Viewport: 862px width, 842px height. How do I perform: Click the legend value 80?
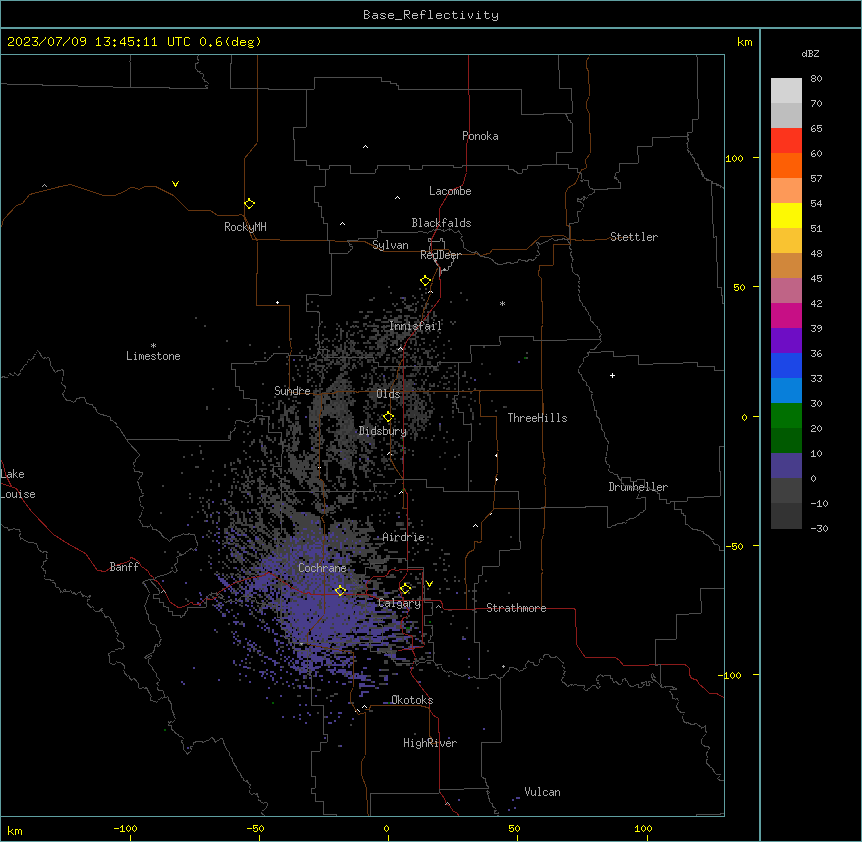pyautogui.click(x=816, y=79)
